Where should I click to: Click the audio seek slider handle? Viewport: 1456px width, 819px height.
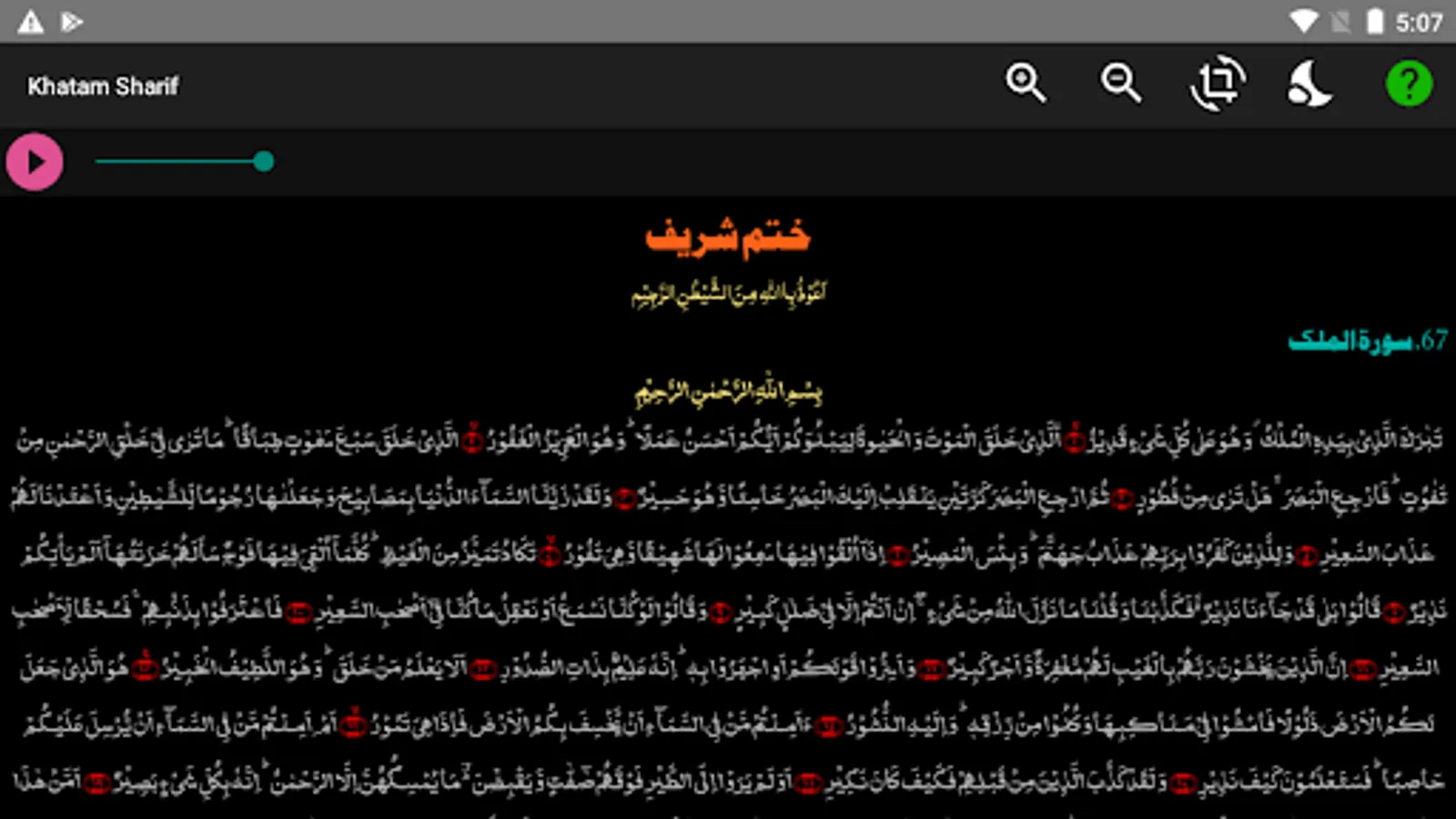click(x=264, y=162)
